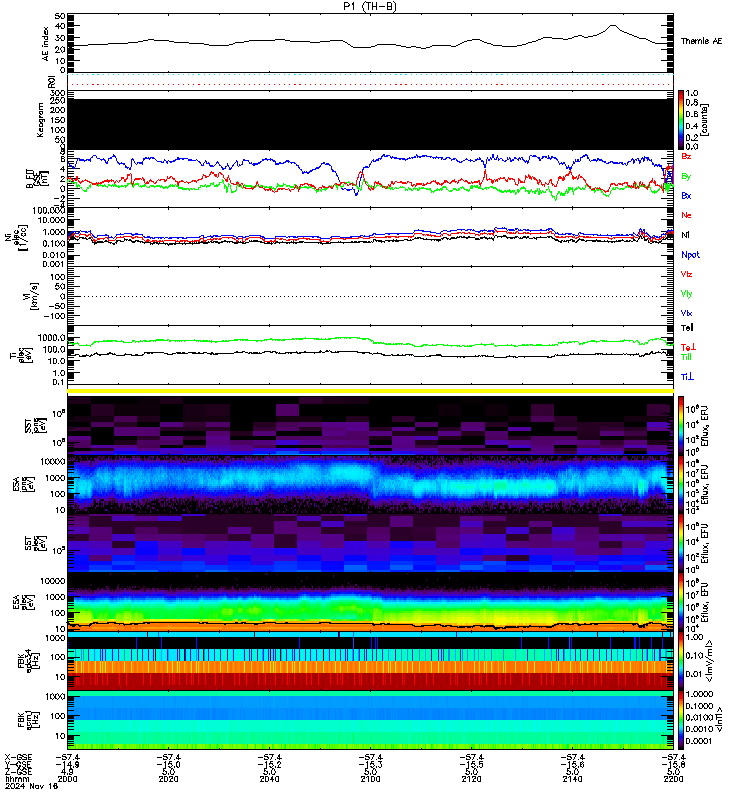This screenshot has width=750, height=800.
Task: Click the '2120' time tick label
Action: pos(471,779)
